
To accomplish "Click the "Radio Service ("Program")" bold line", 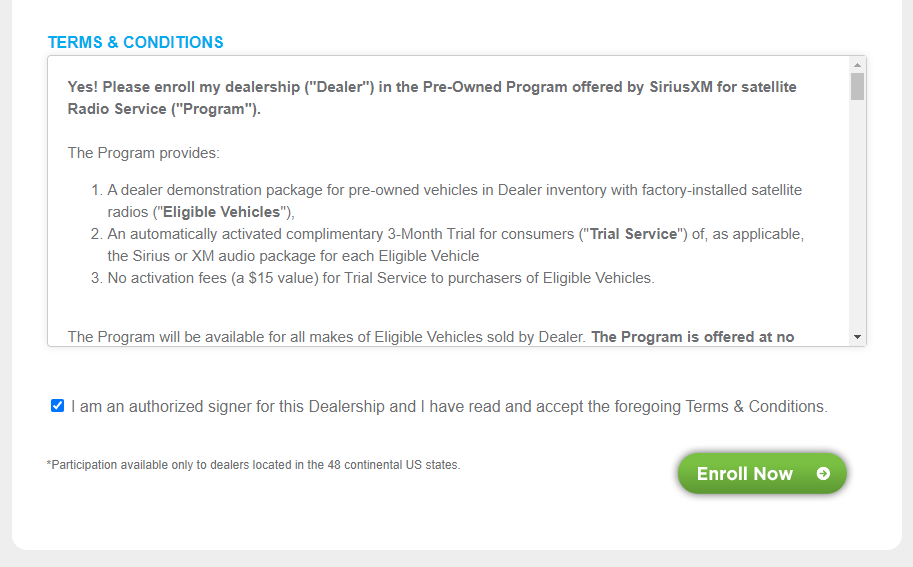I will click(x=164, y=109).
